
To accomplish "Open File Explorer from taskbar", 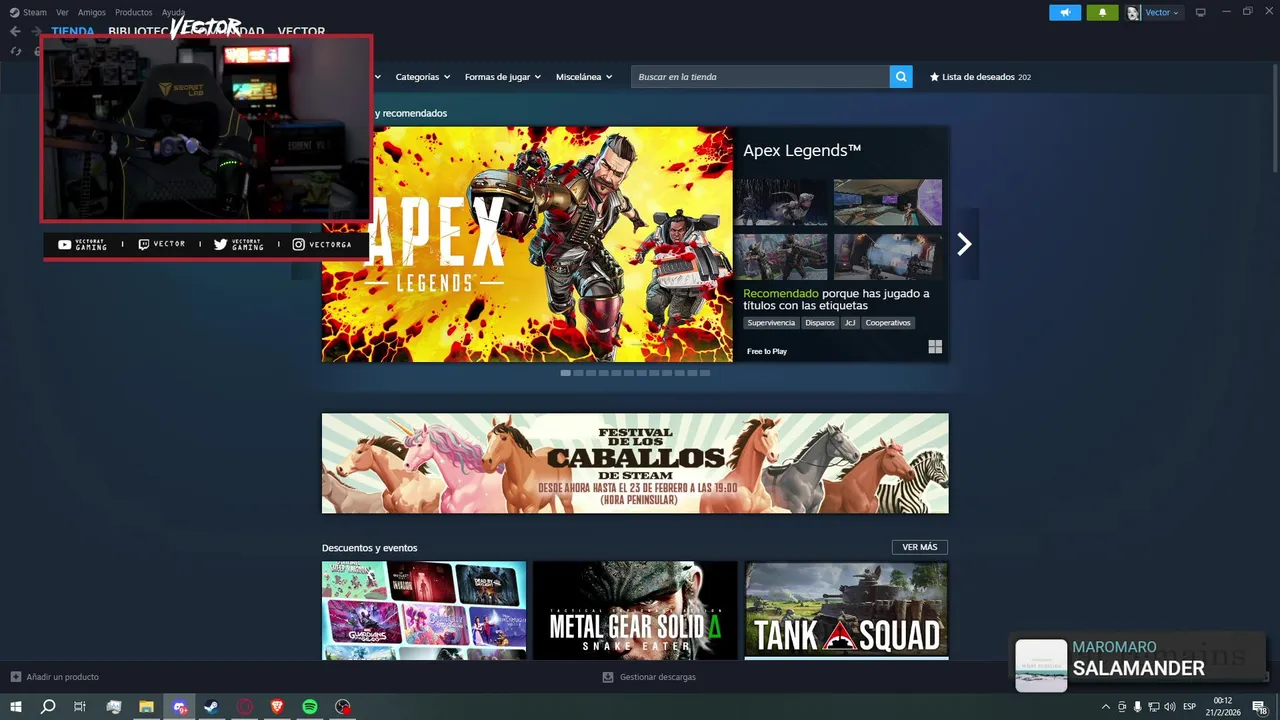I will [146, 707].
